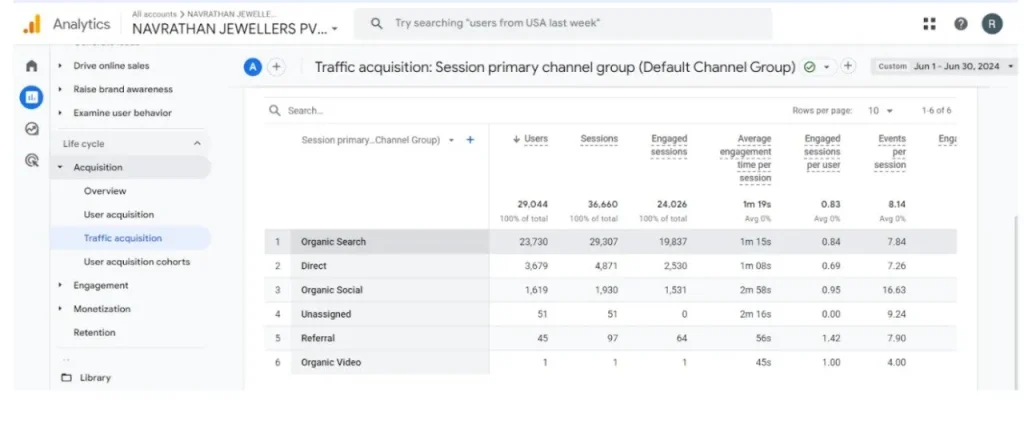This screenshot has width=1024, height=436.
Task: Open the Advertising icon in left rail
Action: tap(31, 159)
